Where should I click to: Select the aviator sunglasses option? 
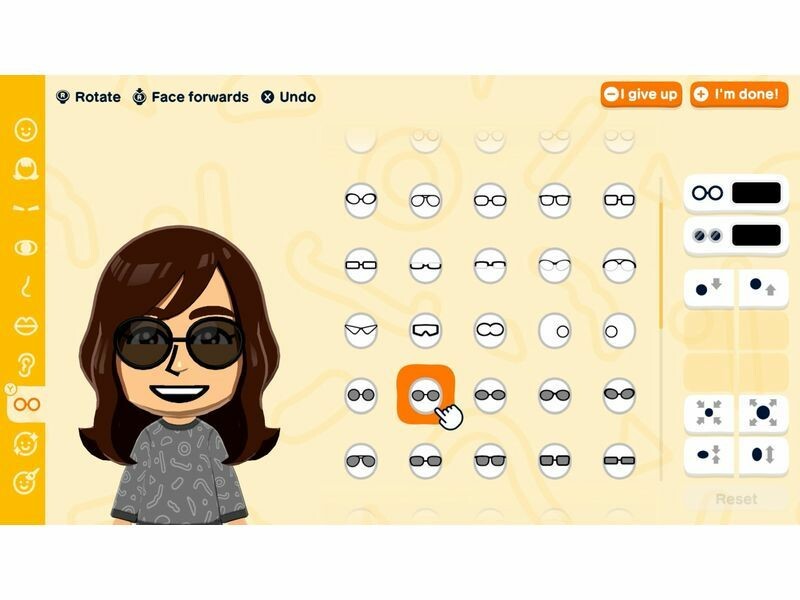pos(361,461)
